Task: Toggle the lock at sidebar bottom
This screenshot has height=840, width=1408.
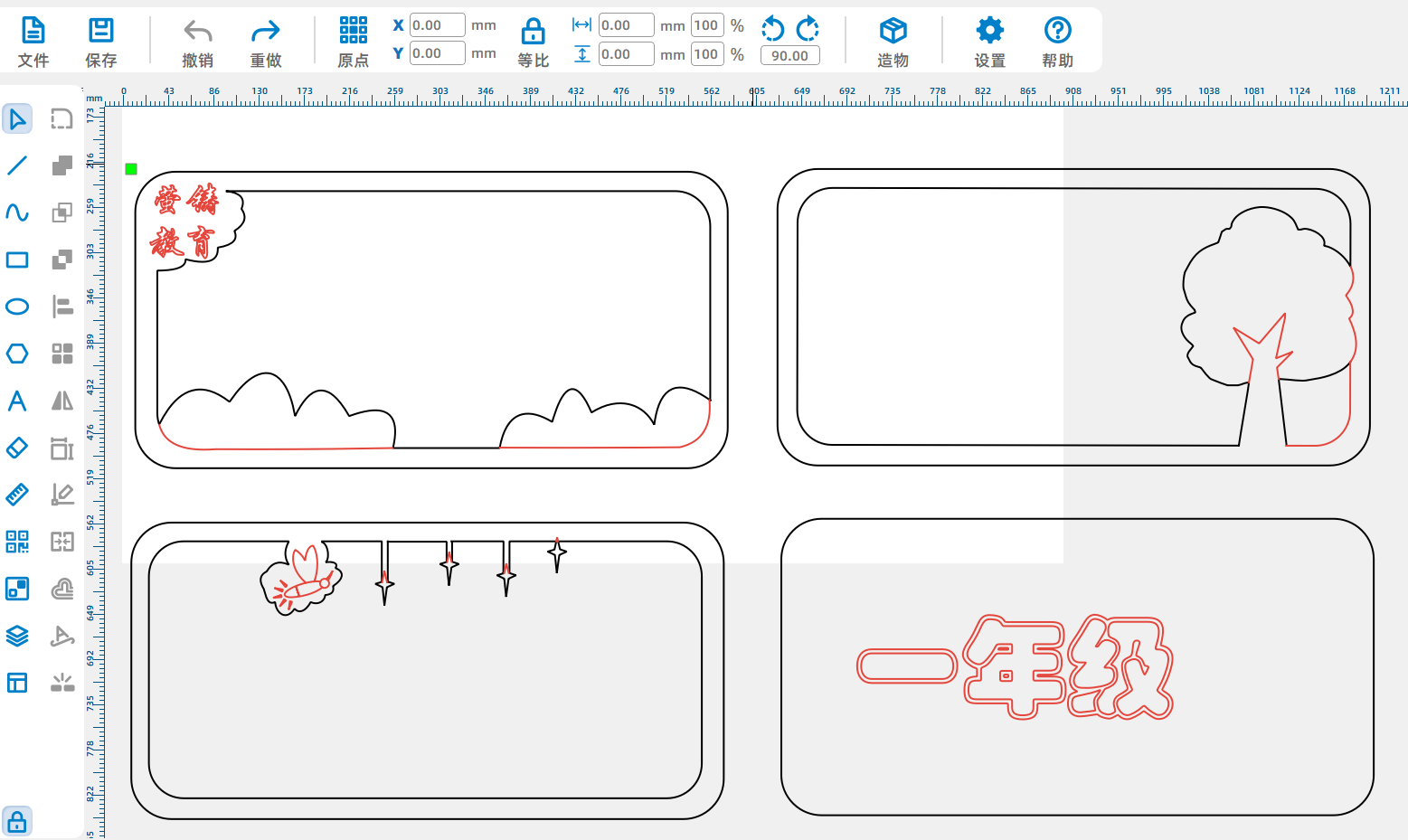Action: click(17, 822)
